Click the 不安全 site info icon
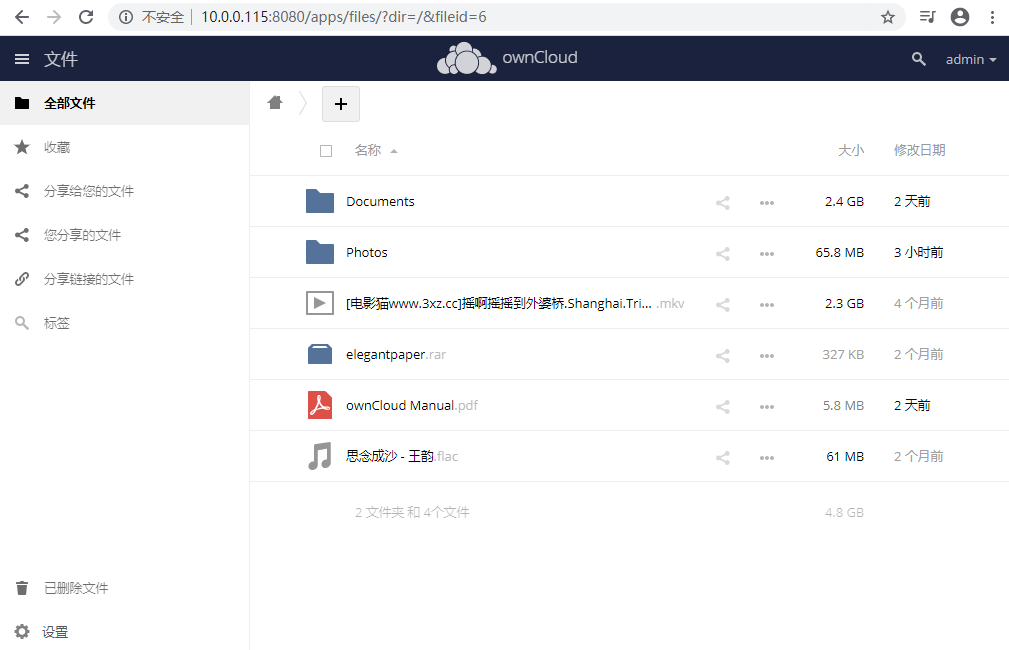This screenshot has width=1009, height=650. pos(126,17)
